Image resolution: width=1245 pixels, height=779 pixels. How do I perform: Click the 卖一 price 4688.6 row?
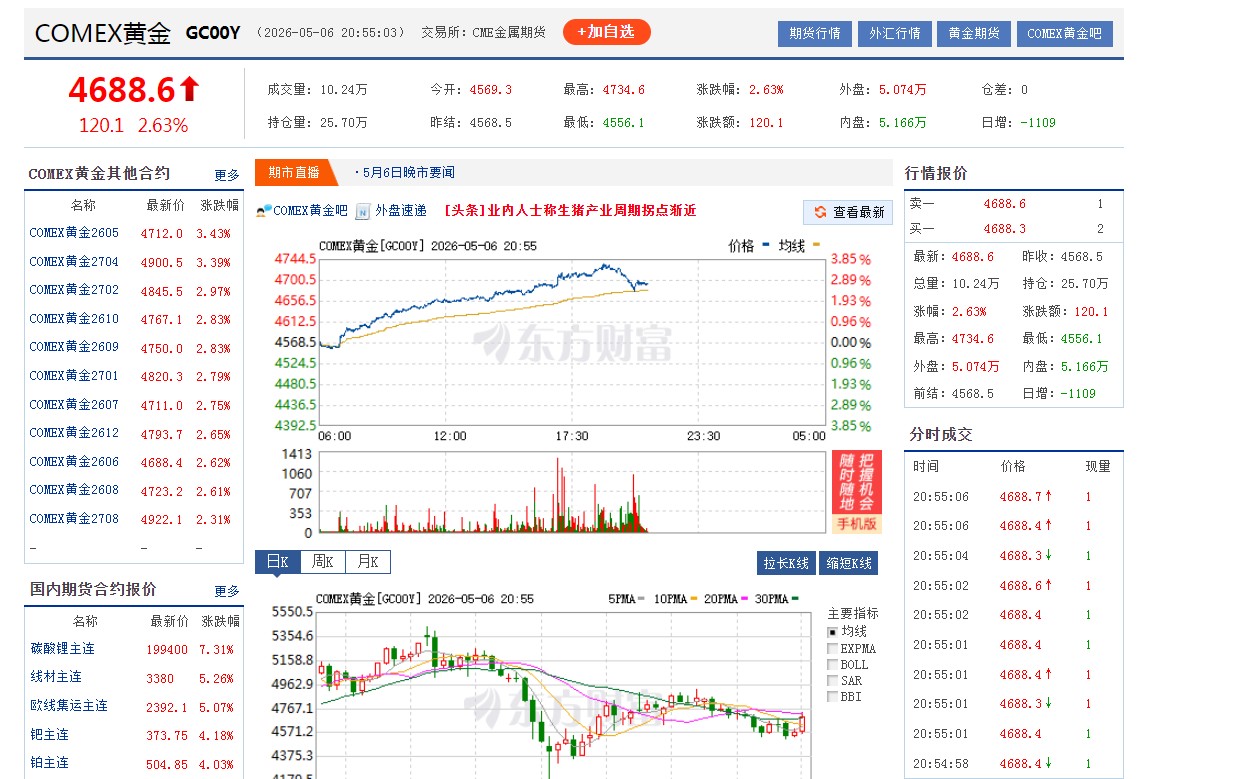1013,204
